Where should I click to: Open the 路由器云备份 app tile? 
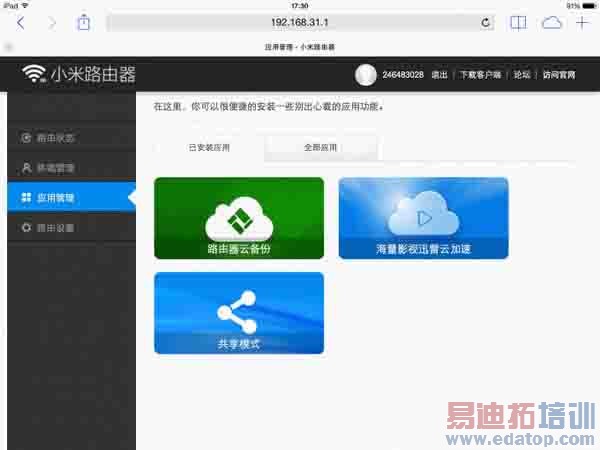pos(239,218)
